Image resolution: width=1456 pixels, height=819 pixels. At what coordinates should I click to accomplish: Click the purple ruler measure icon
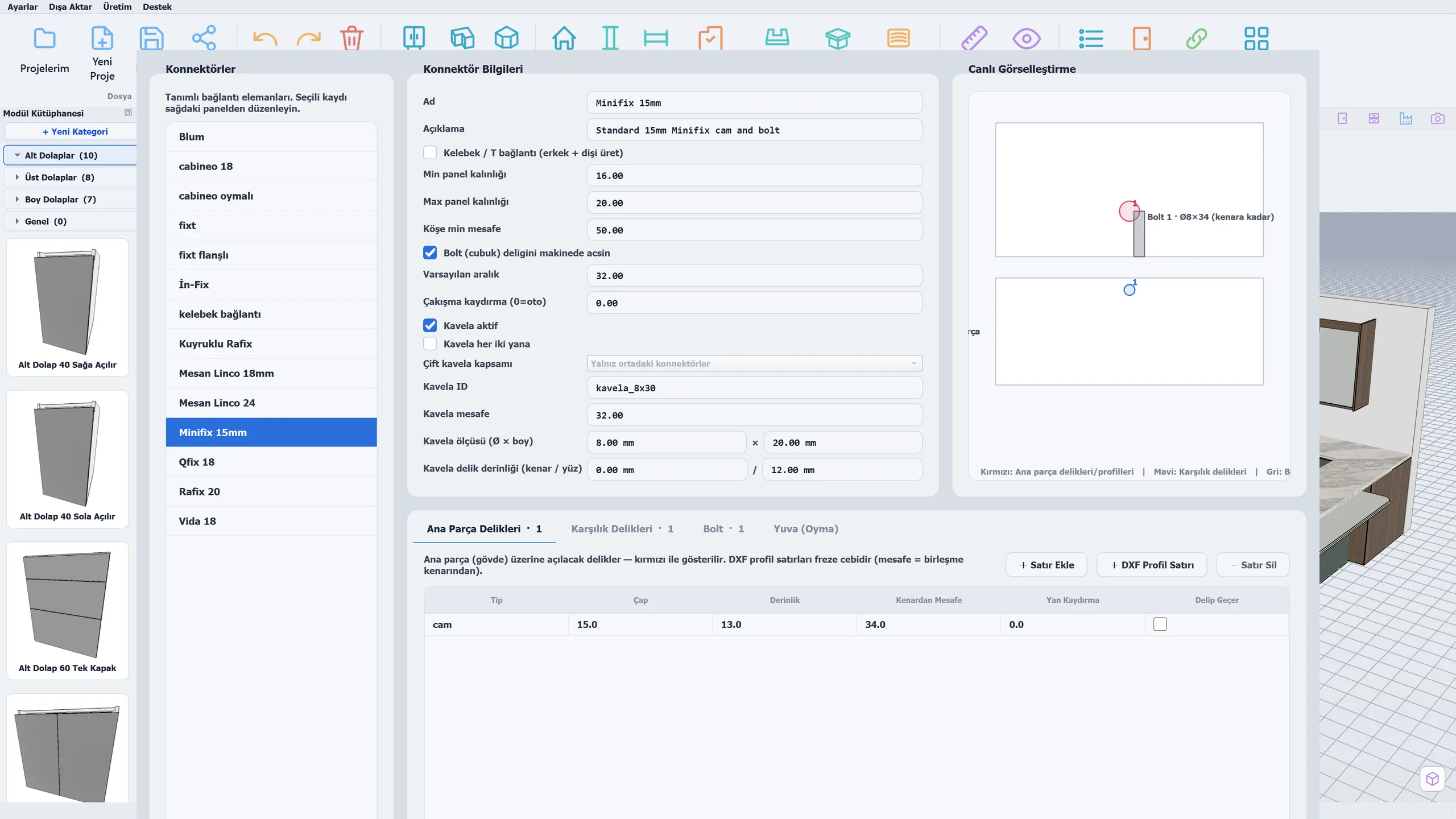pyautogui.click(x=974, y=38)
